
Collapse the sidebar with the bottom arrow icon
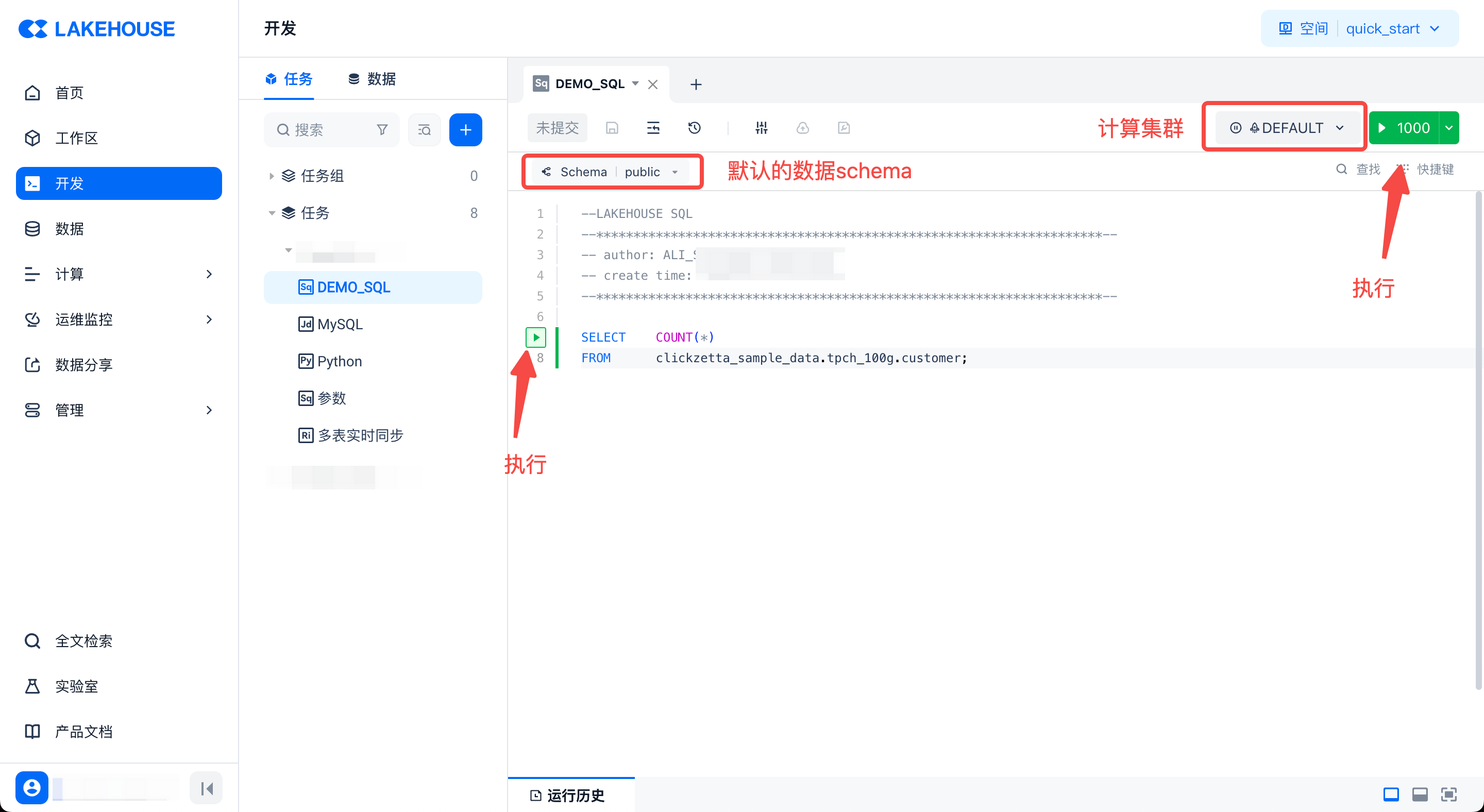pos(206,788)
